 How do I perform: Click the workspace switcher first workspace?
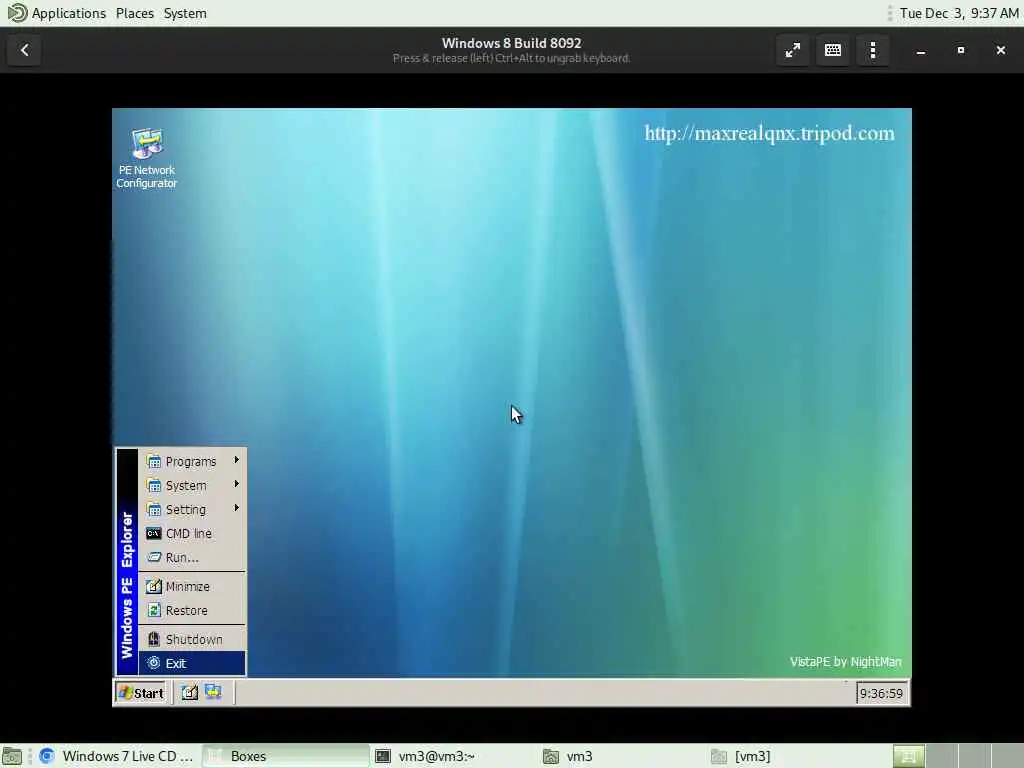tap(908, 756)
